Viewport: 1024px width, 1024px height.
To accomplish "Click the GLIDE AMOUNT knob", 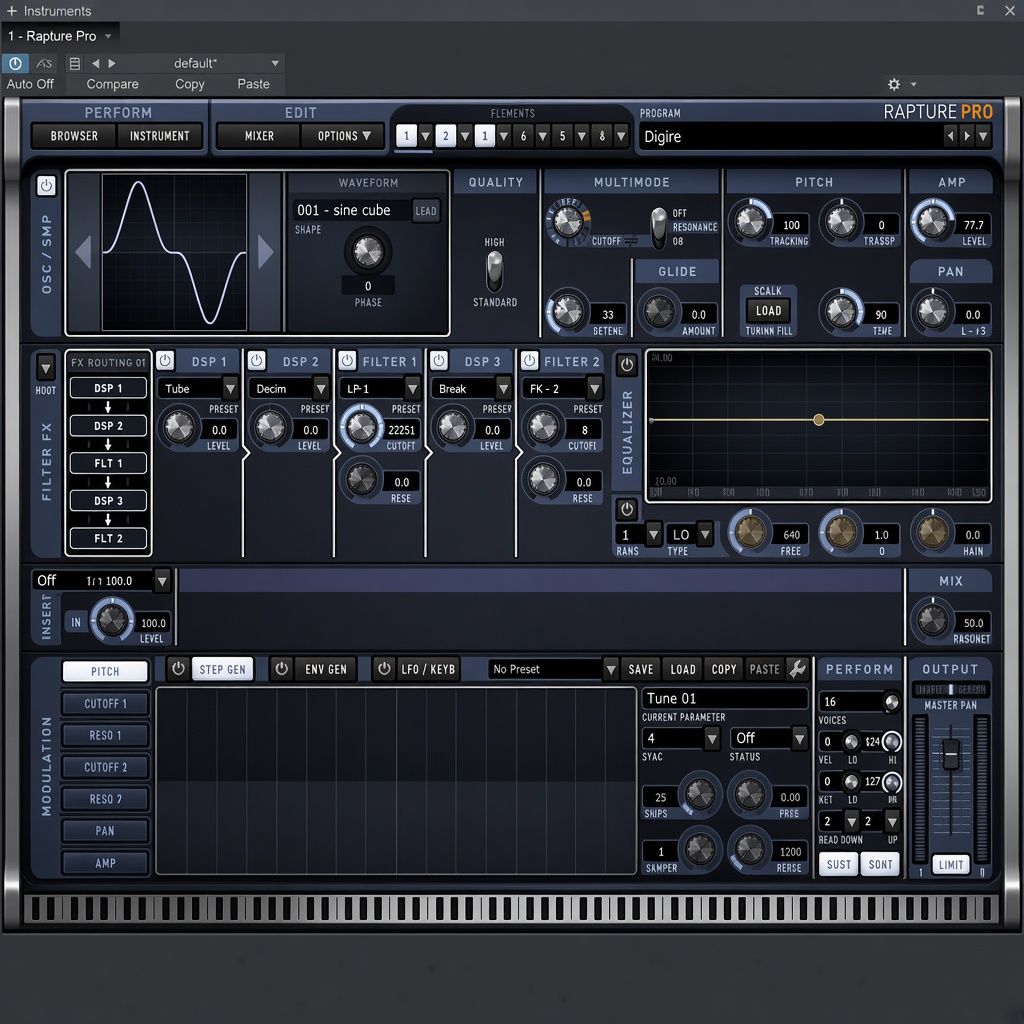I will tap(659, 312).
